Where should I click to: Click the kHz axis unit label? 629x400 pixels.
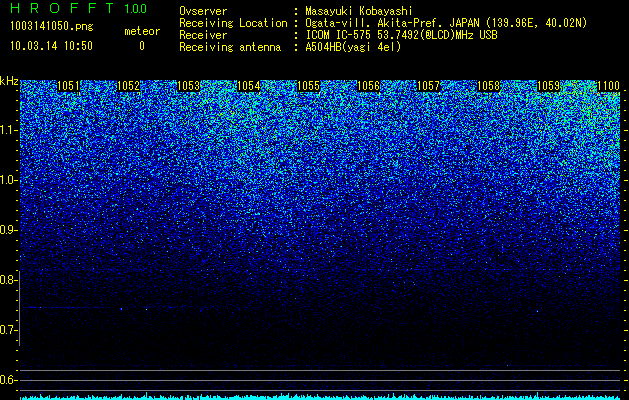(9, 81)
